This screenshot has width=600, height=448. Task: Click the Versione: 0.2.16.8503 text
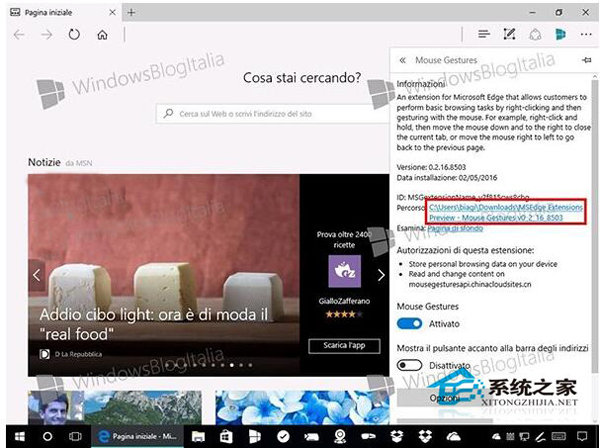(x=431, y=167)
